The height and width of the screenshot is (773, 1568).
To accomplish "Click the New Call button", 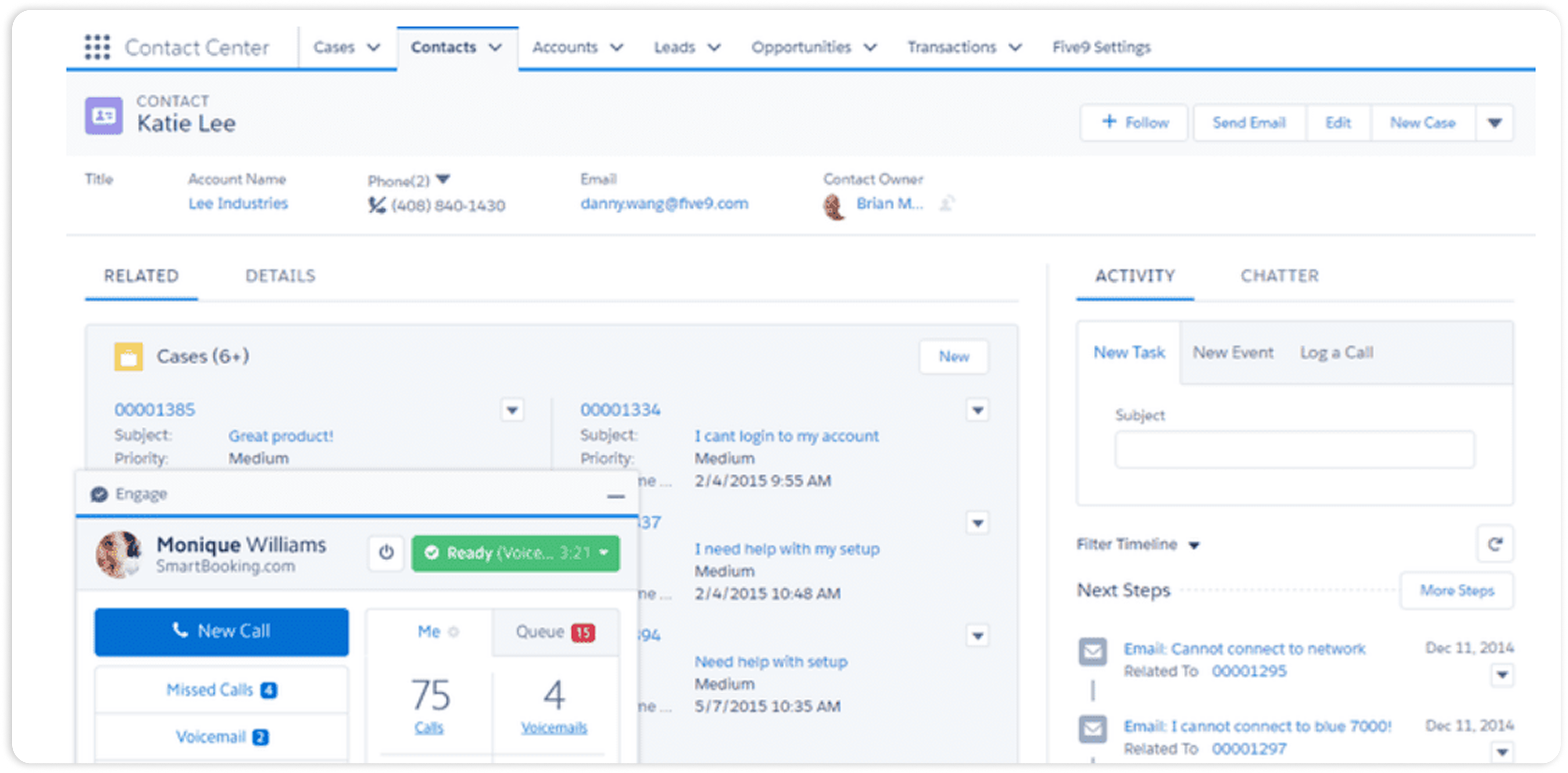I will point(221,631).
